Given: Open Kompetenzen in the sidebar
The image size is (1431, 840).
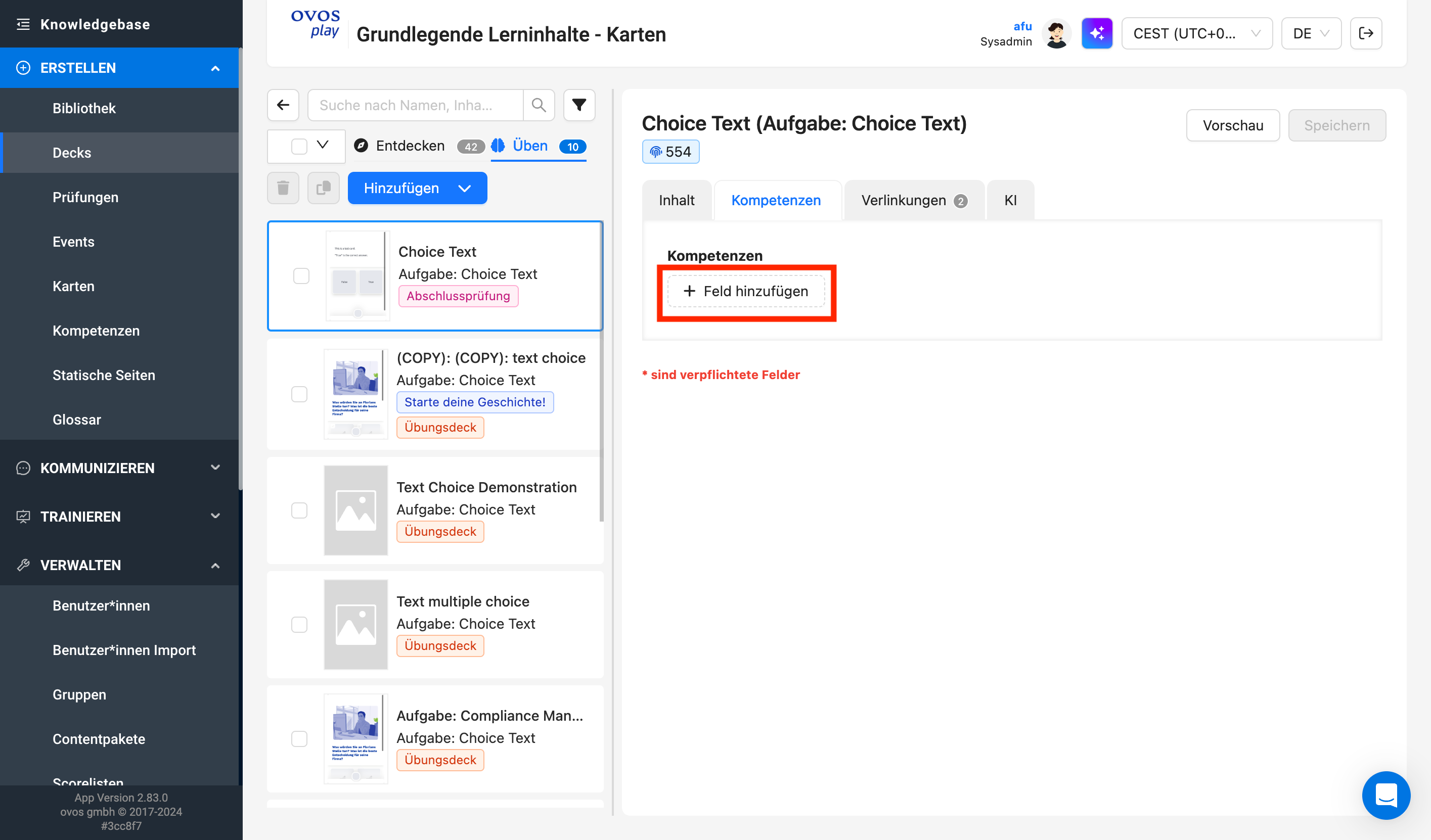Looking at the screenshot, I should pos(119,331).
